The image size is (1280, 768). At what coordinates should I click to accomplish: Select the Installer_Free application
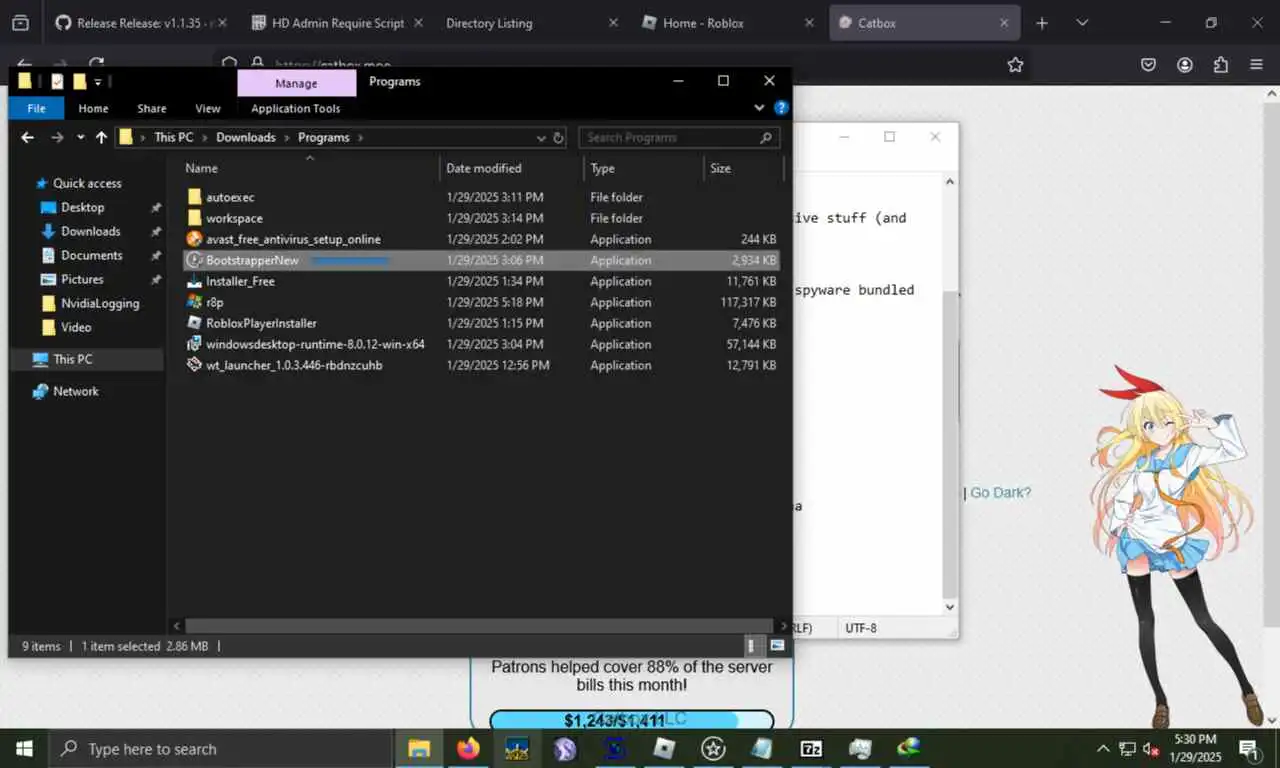240,281
